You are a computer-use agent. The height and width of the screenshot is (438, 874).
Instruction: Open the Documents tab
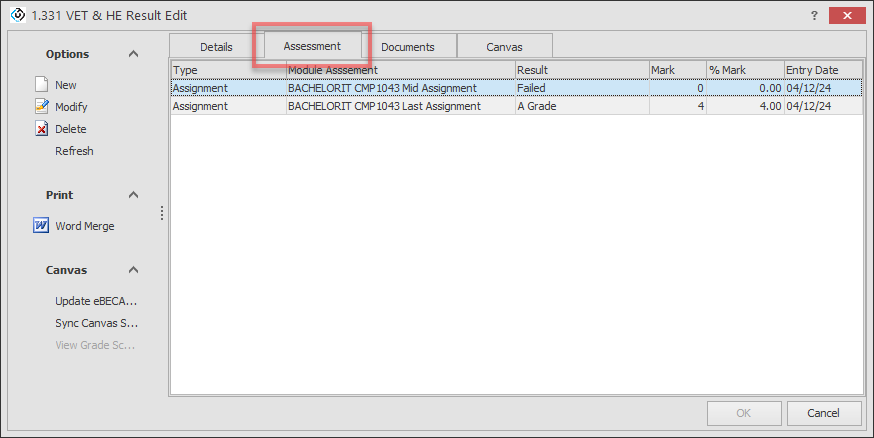pyautogui.click(x=407, y=47)
